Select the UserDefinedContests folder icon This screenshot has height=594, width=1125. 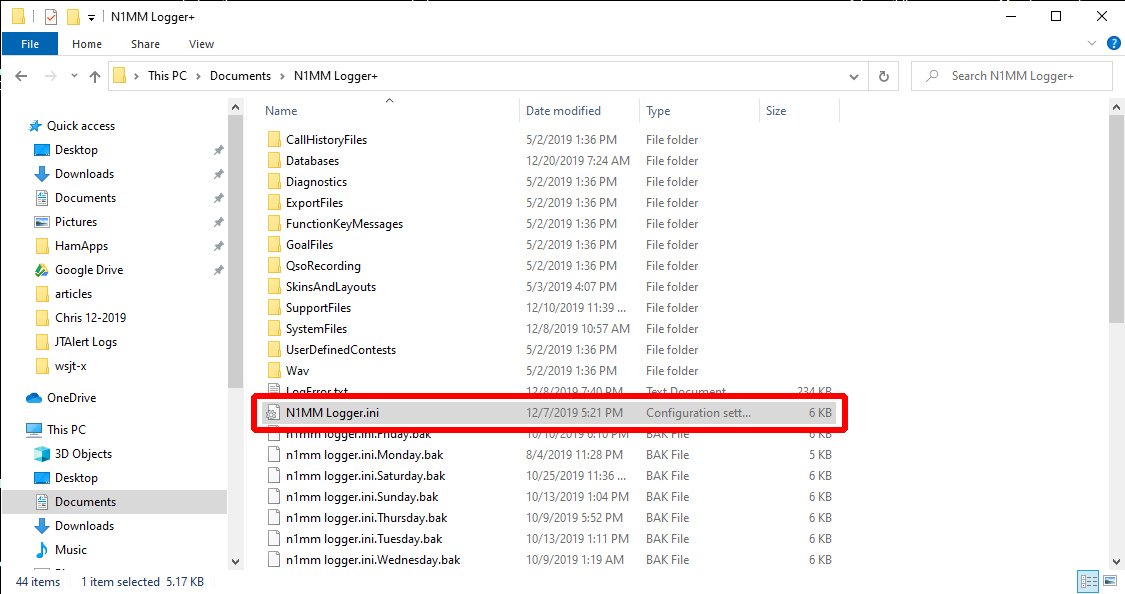click(273, 349)
